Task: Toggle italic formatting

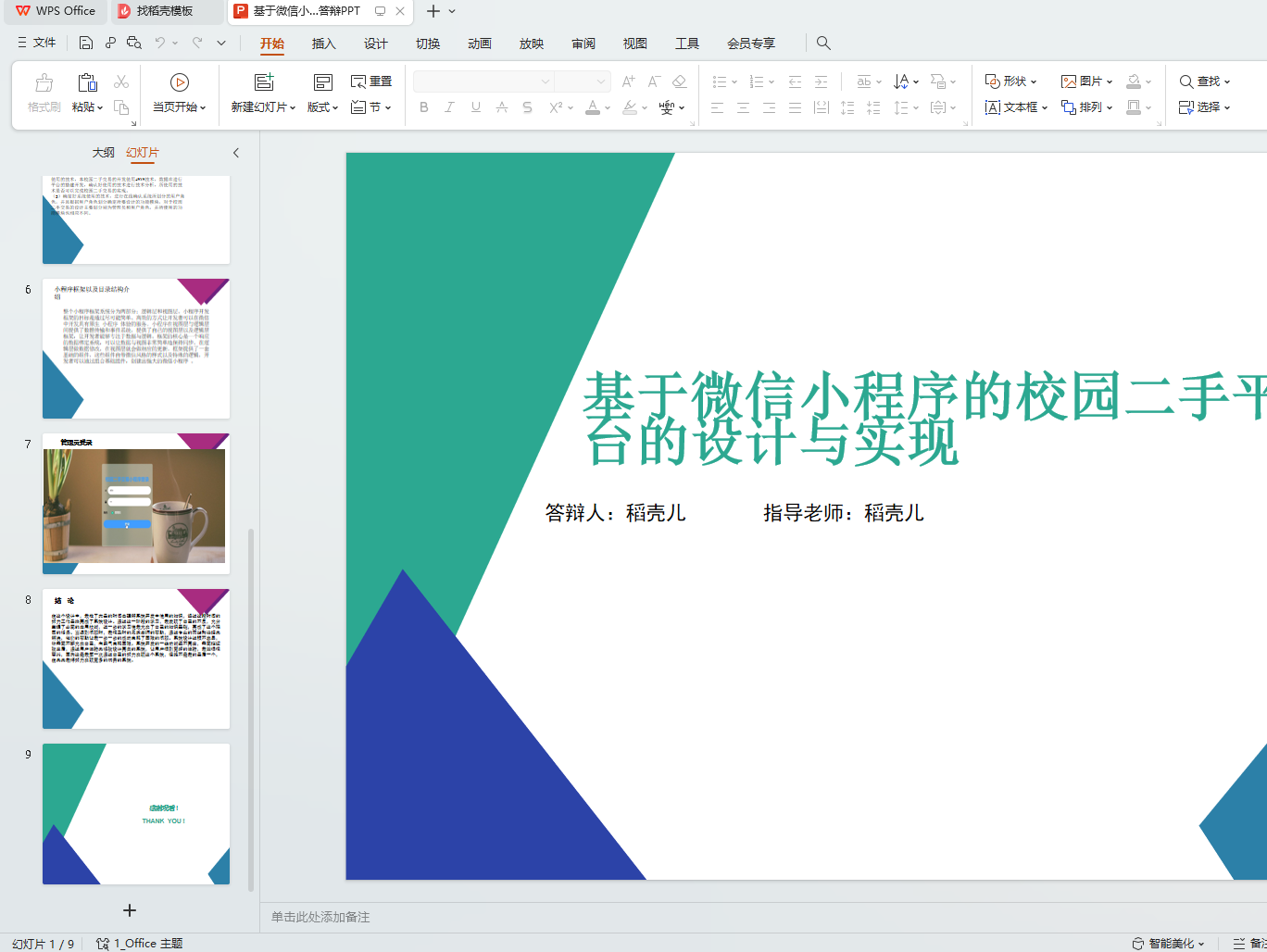Action: tap(450, 107)
